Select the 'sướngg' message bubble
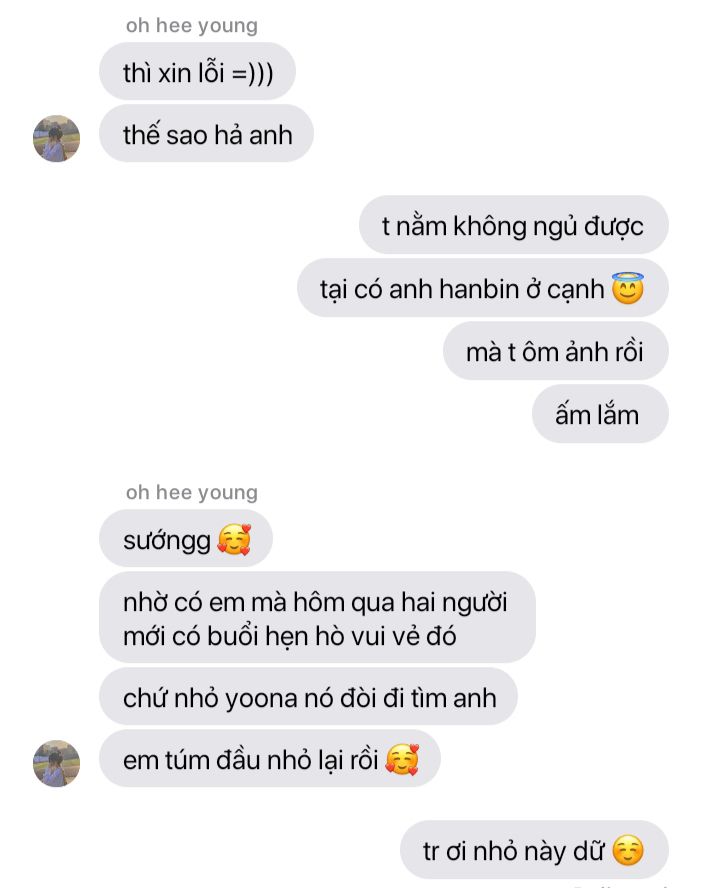The image size is (720, 888). click(x=186, y=539)
